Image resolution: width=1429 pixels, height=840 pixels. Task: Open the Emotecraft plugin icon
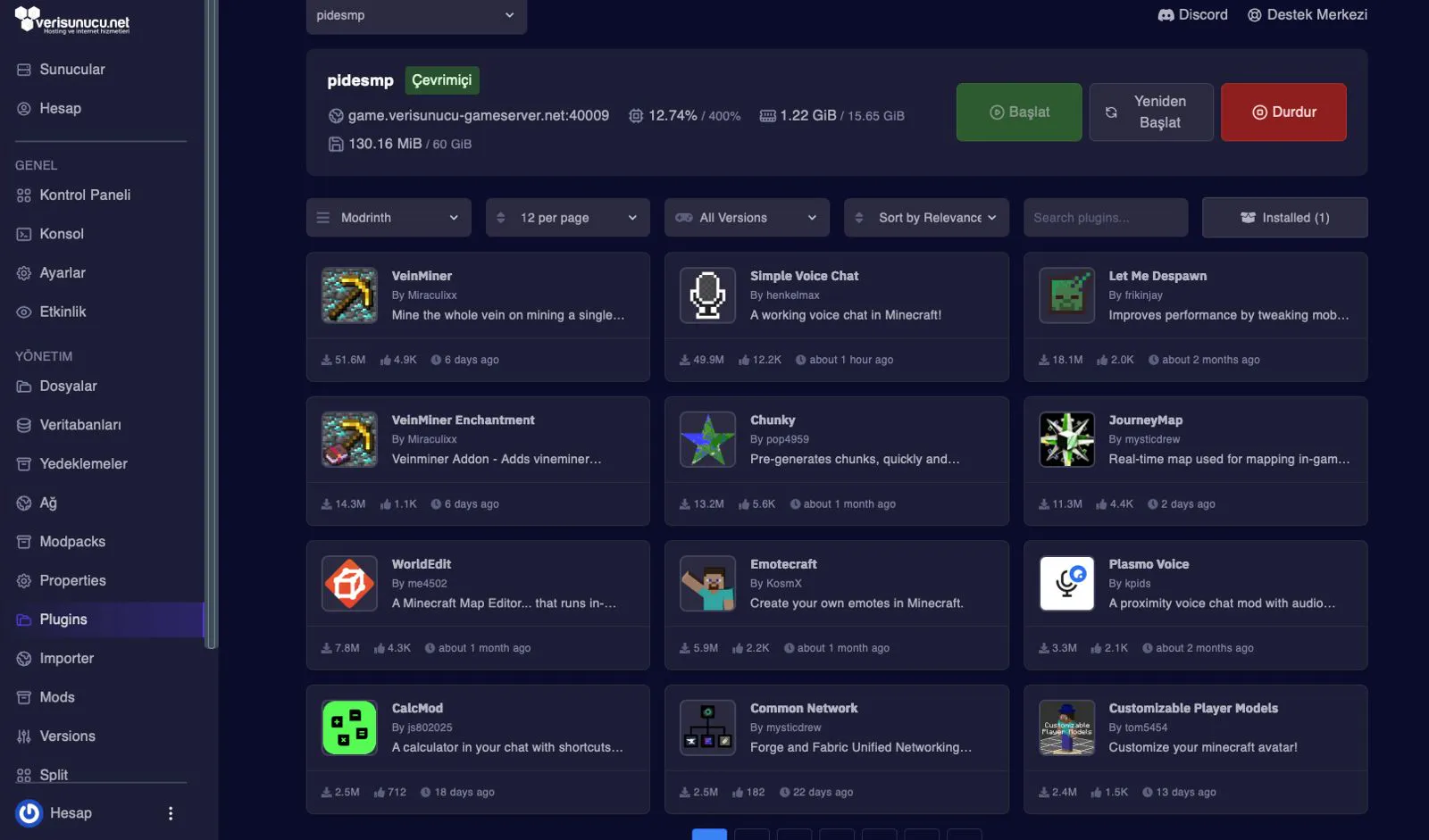707,584
